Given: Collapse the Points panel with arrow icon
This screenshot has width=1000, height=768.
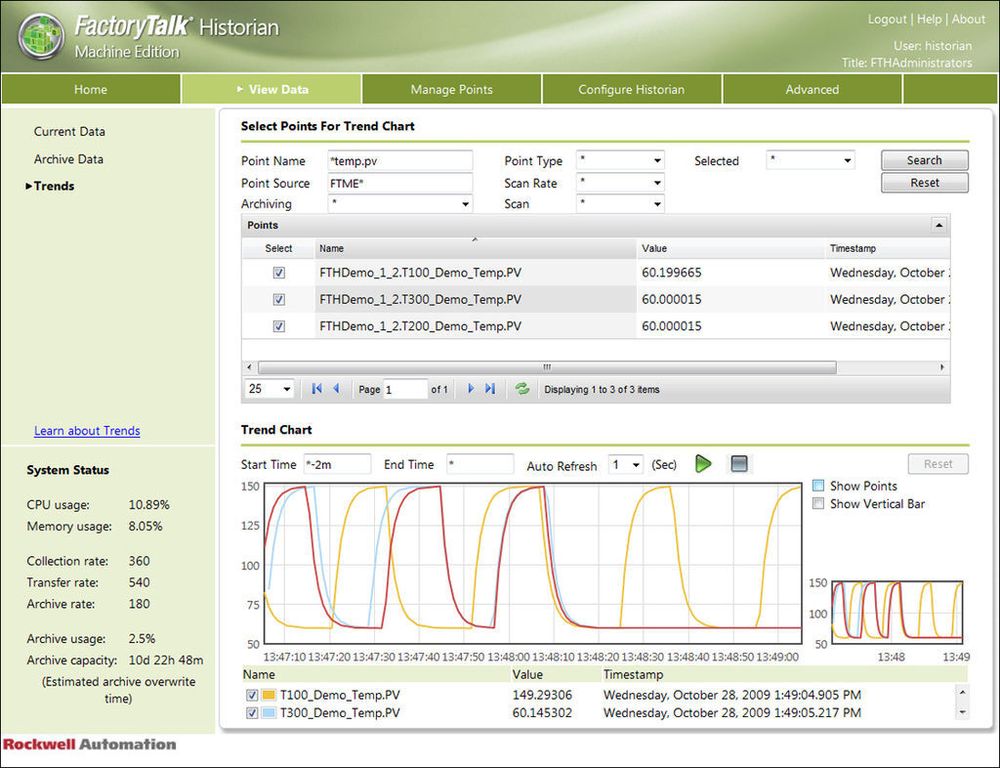Looking at the screenshot, I should [x=938, y=226].
